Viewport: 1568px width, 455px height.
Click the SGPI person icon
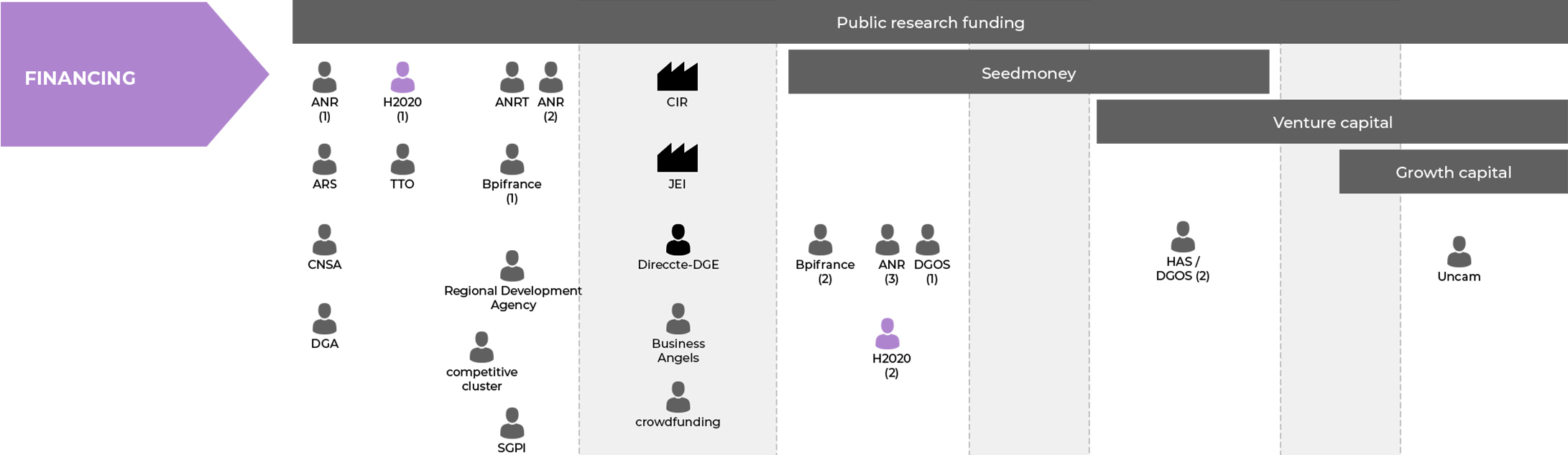tap(512, 423)
